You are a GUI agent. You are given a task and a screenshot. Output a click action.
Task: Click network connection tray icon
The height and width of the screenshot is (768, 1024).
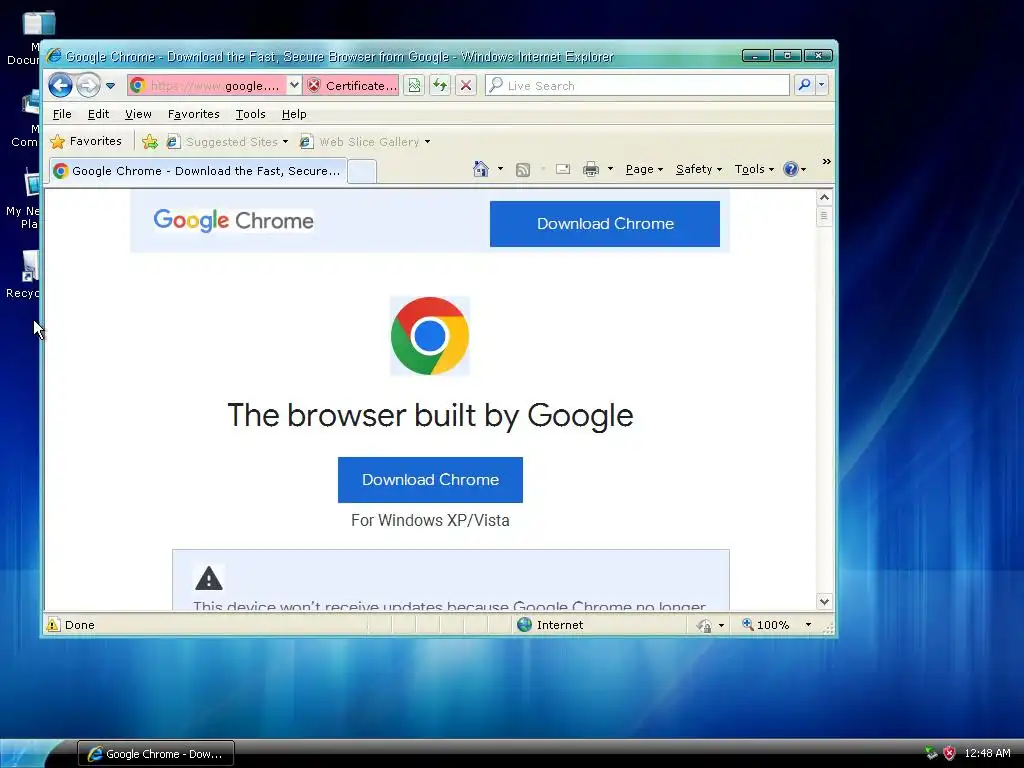(931, 753)
